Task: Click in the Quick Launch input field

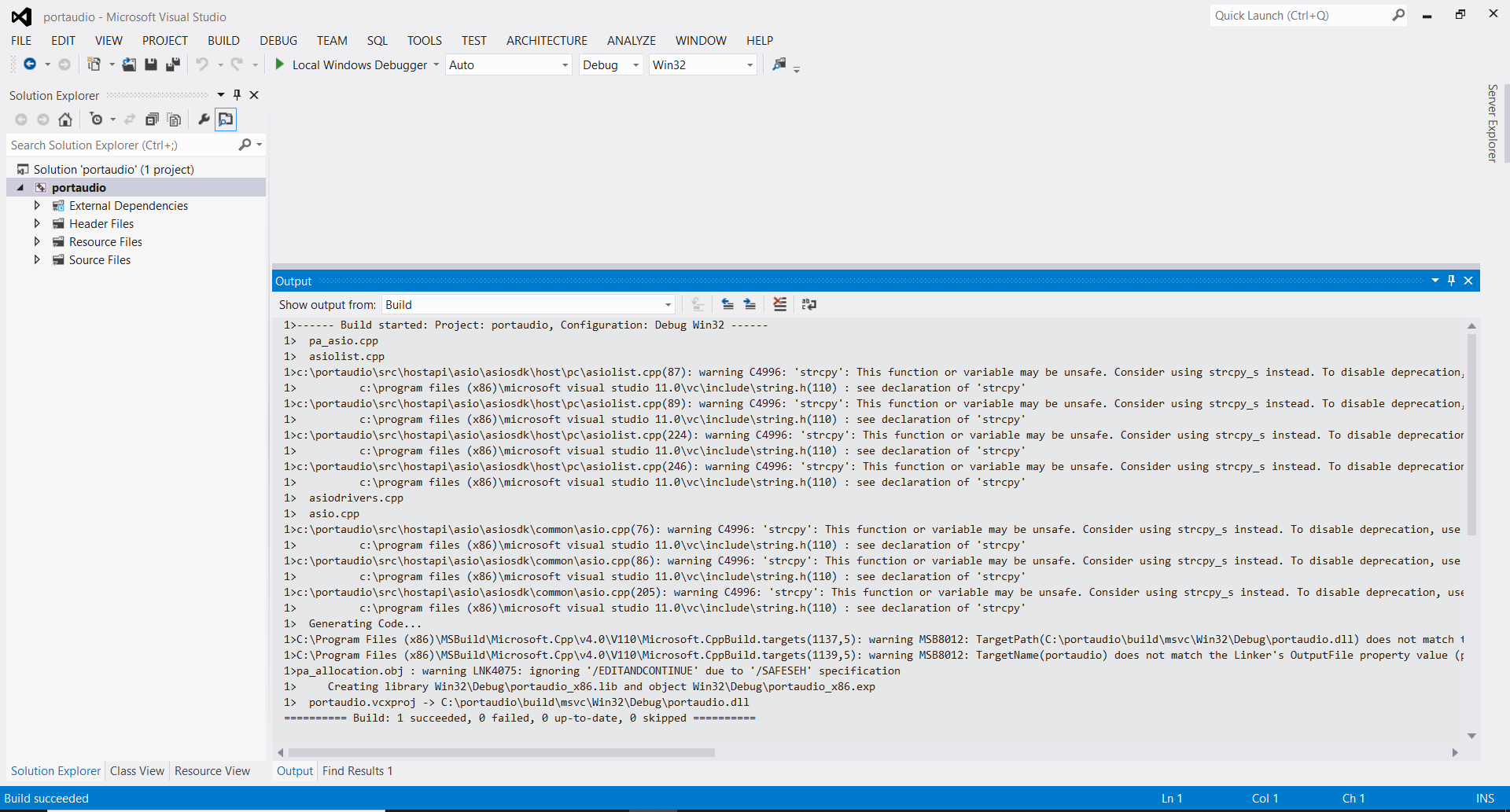Action: [1301, 15]
